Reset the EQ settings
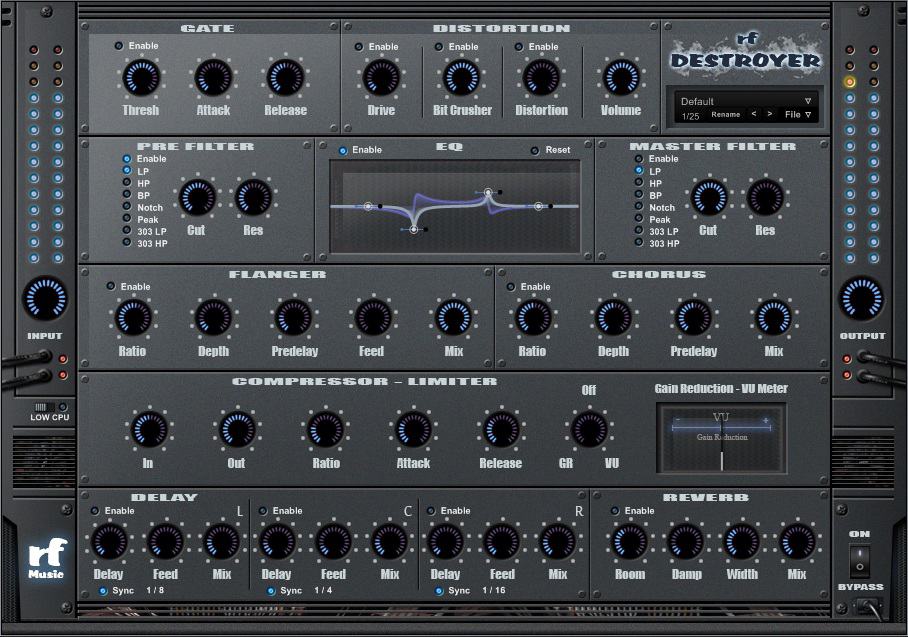This screenshot has height=637, width=908. pyautogui.click(x=534, y=150)
